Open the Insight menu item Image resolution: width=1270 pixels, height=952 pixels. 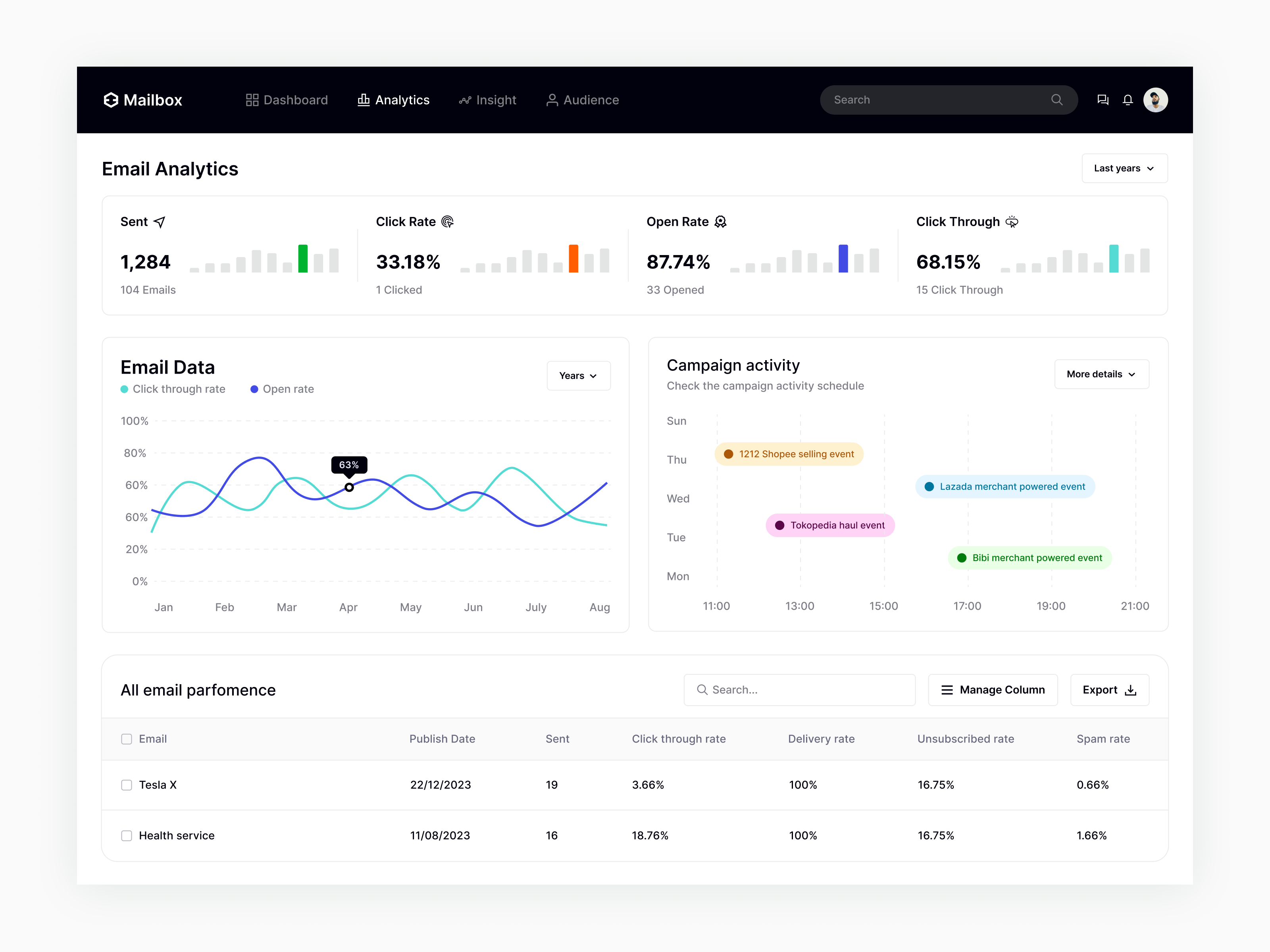pos(487,100)
